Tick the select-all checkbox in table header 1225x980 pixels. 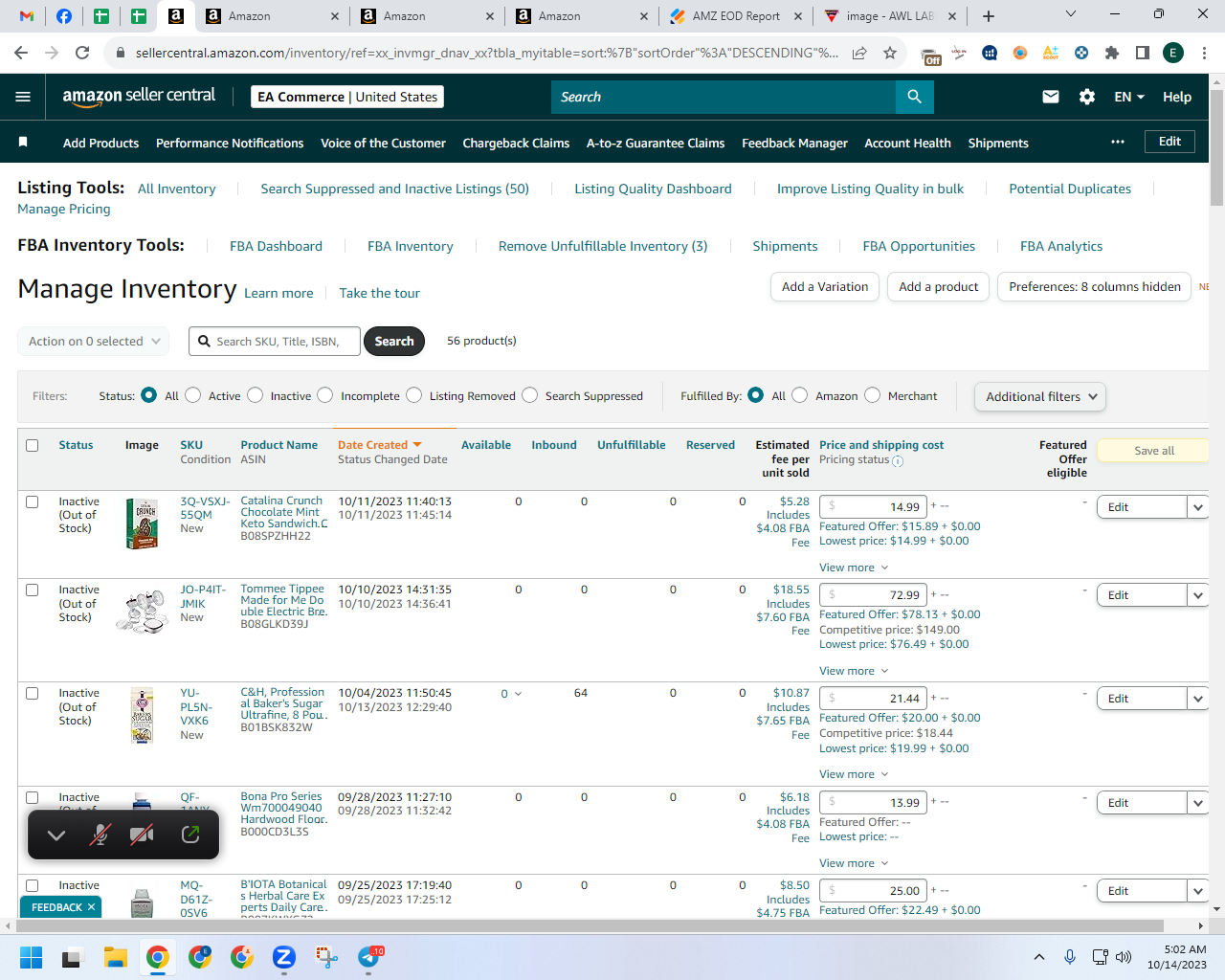pyautogui.click(x=33, y=445)
